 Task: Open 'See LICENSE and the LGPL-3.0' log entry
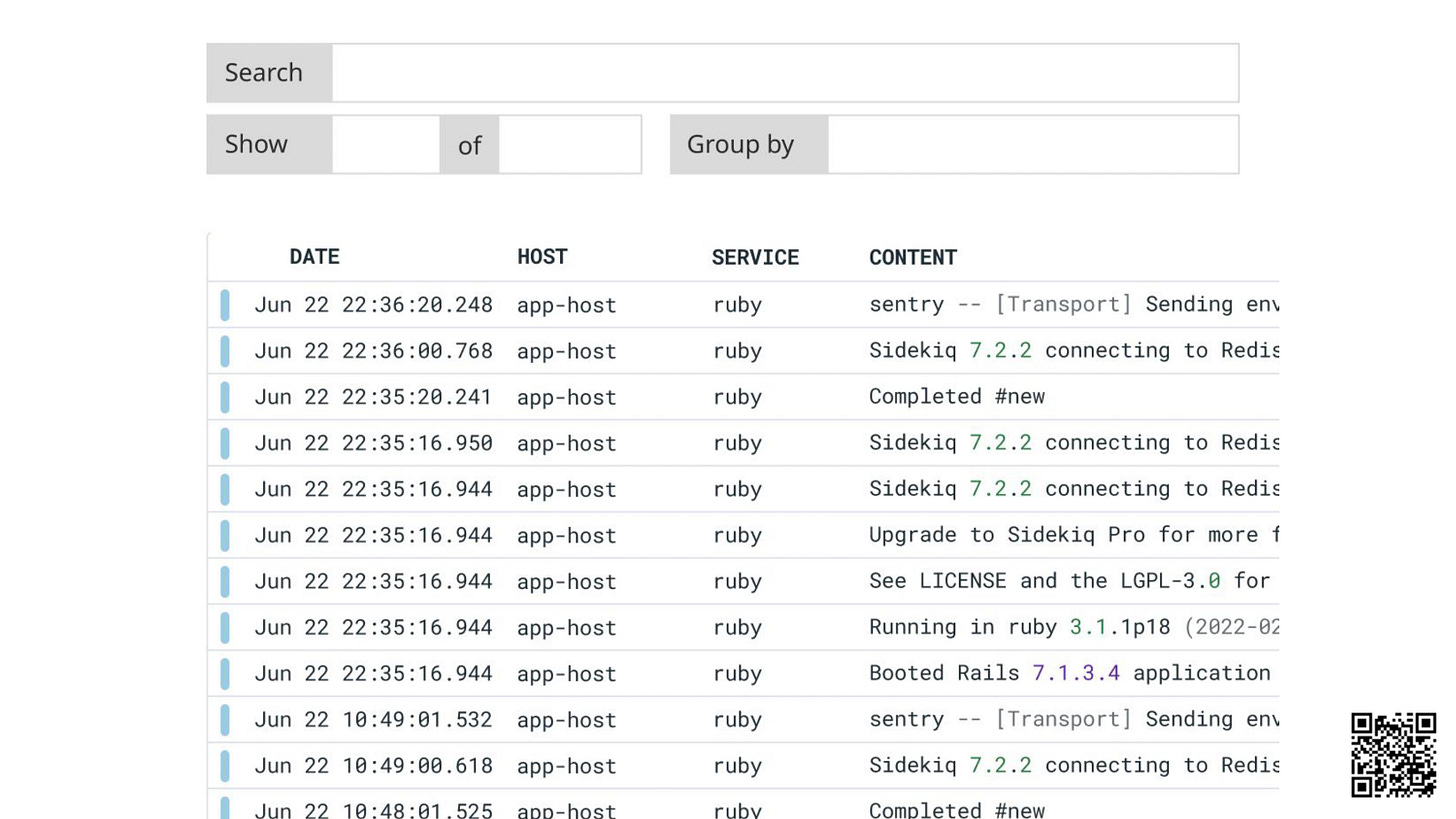click(x=1070, y=581)
